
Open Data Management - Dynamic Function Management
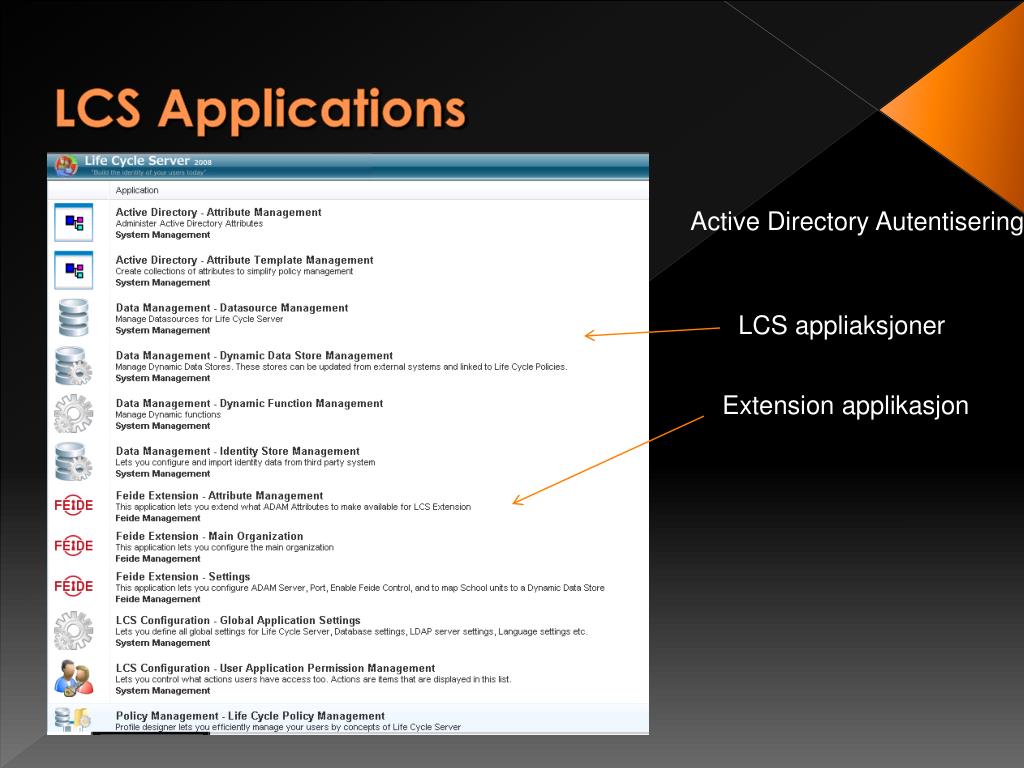pyautogui.click(x=249, y=403)
